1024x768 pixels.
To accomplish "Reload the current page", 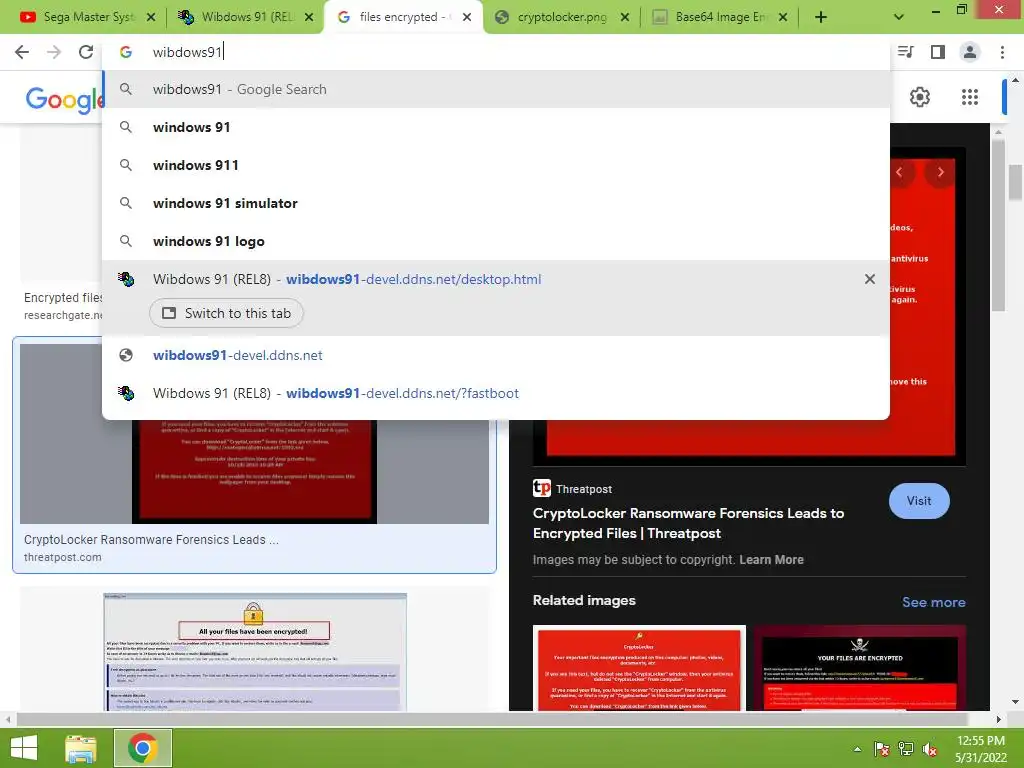I will pyautogui.click(x=86, y=52).
